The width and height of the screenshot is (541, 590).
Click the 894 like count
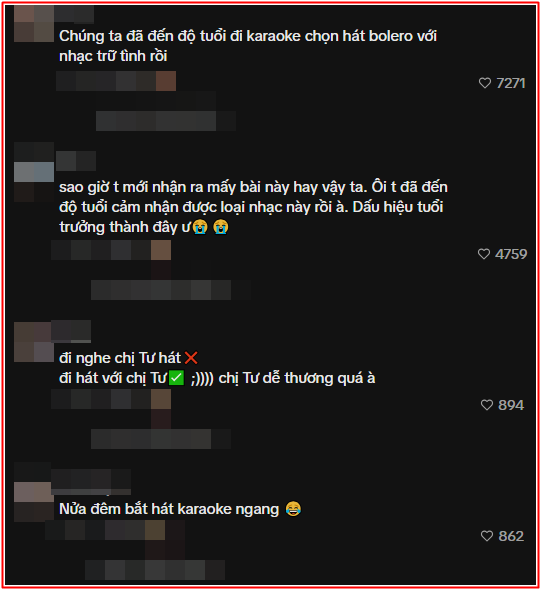pyautogui.click(x=511, y=405)
